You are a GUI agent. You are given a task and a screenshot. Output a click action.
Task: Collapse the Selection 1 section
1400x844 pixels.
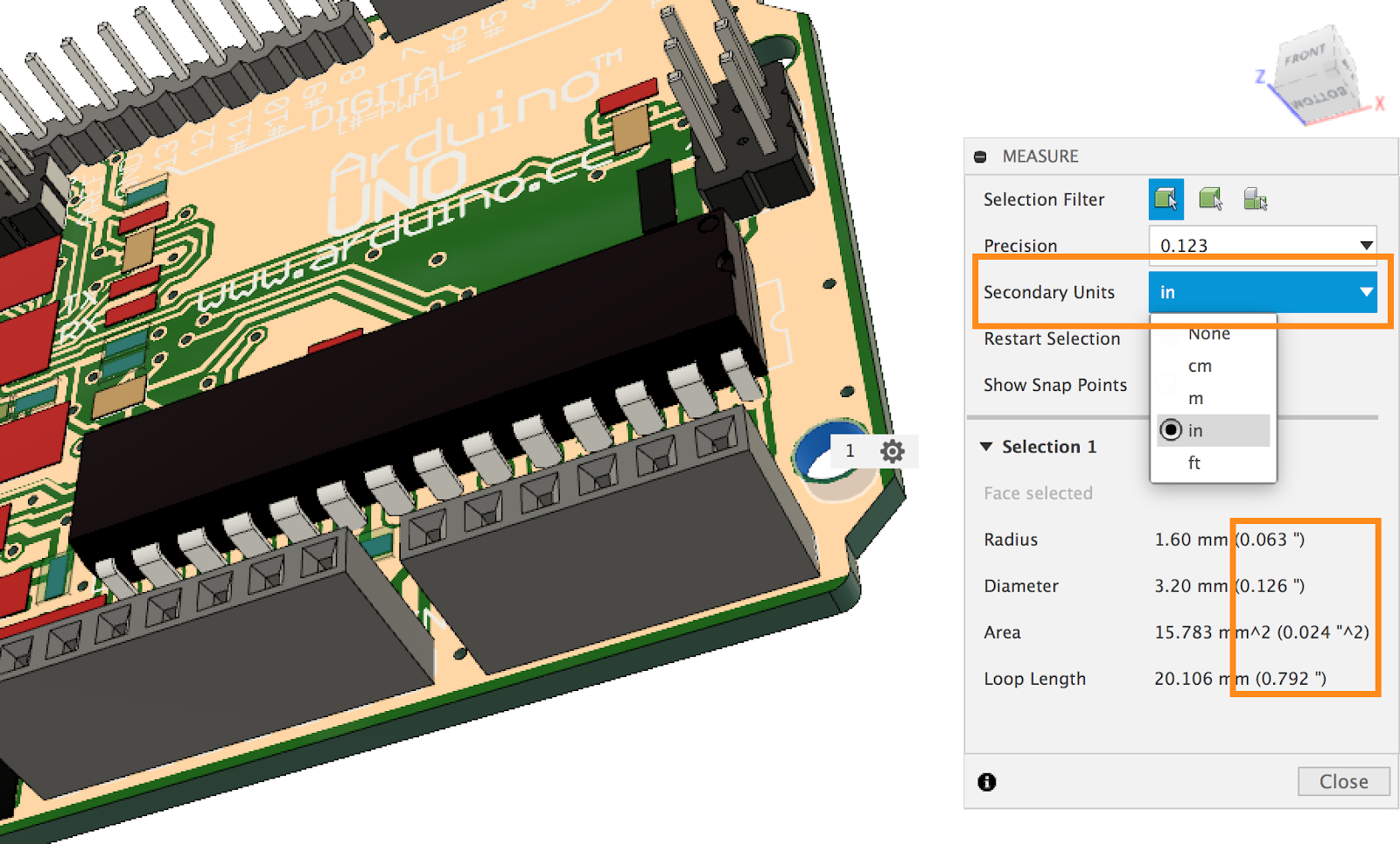[x=986, y=447]
